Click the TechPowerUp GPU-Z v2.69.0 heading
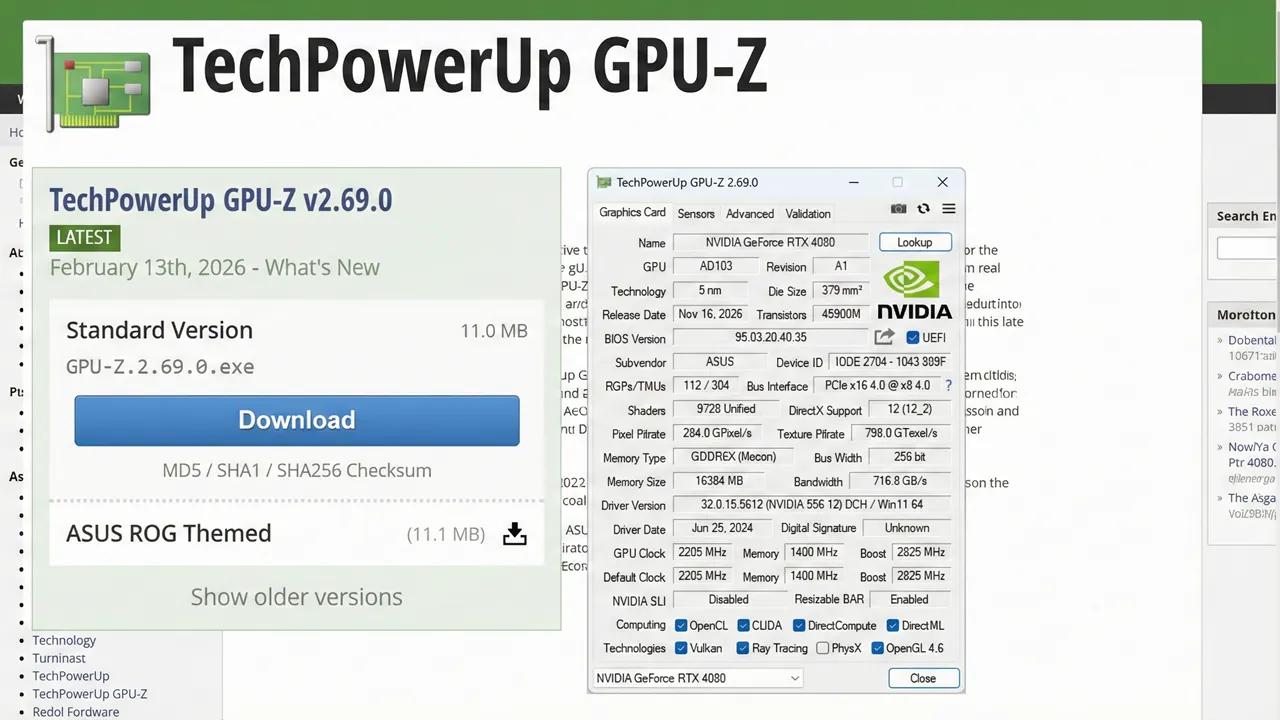The height and width of the screenshot is (720, 1280). click(221, 200)
